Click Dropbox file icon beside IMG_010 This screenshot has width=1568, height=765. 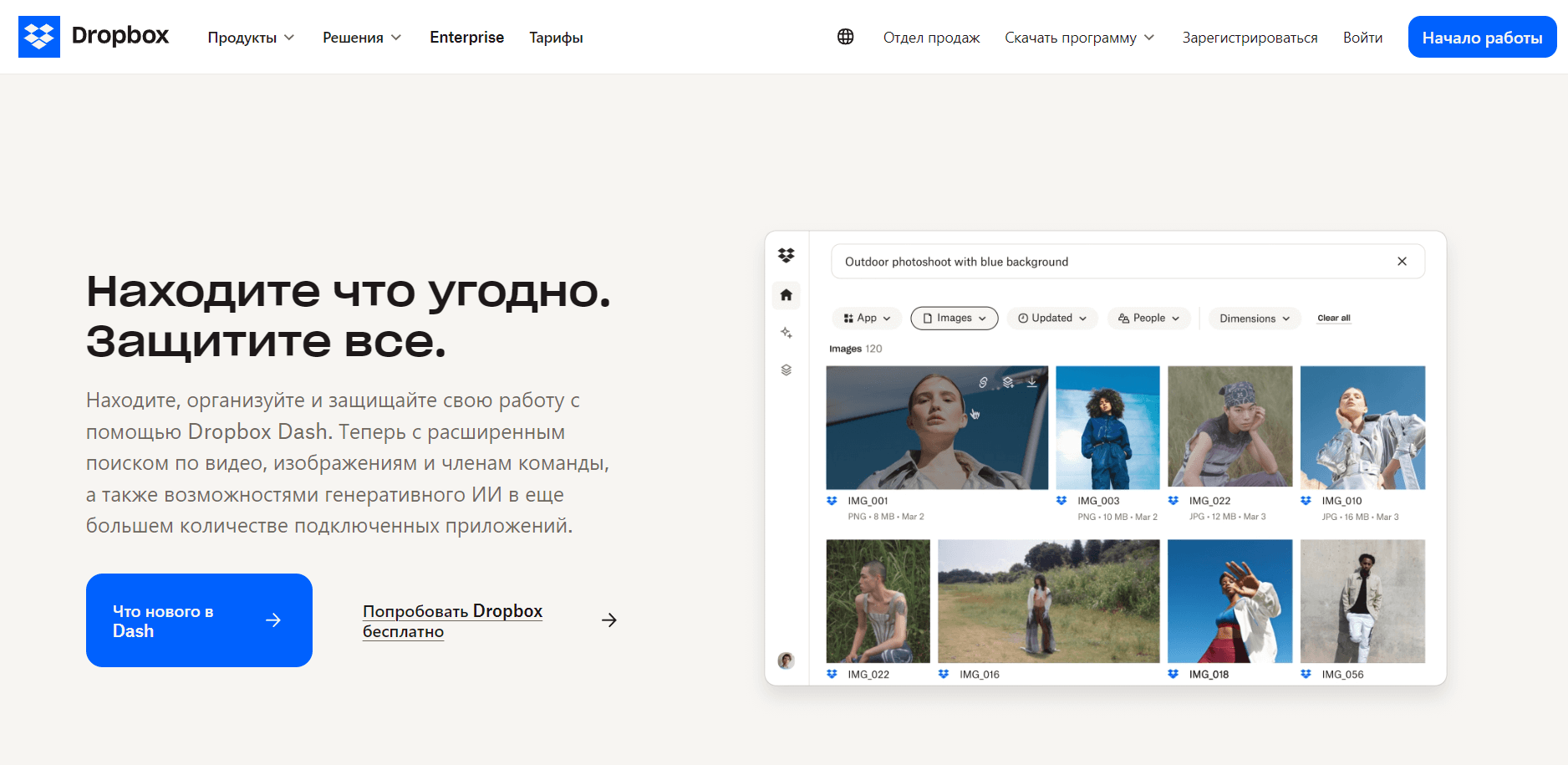(x=1306, y=501)
